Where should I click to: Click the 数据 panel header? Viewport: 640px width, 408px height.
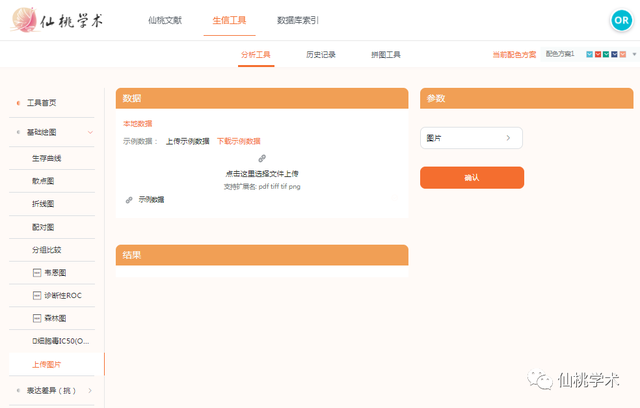[x=262, y=98]
